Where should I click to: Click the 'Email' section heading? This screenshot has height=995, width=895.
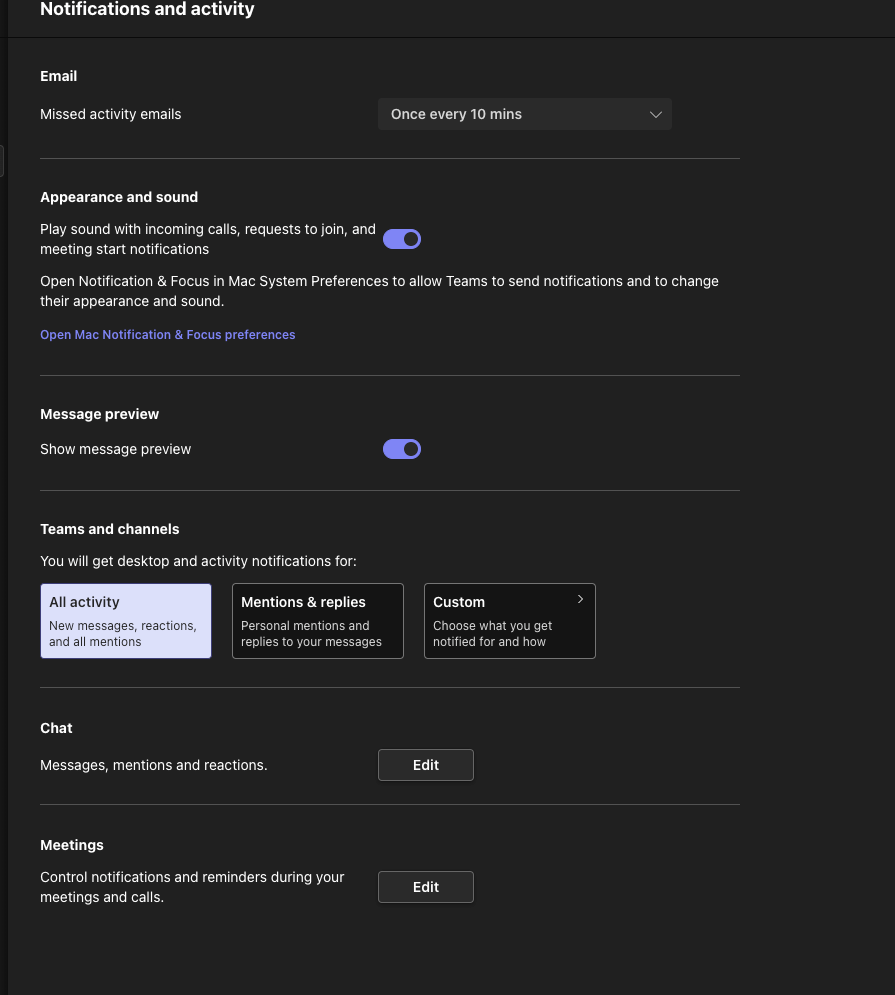(x=58, y=76)
